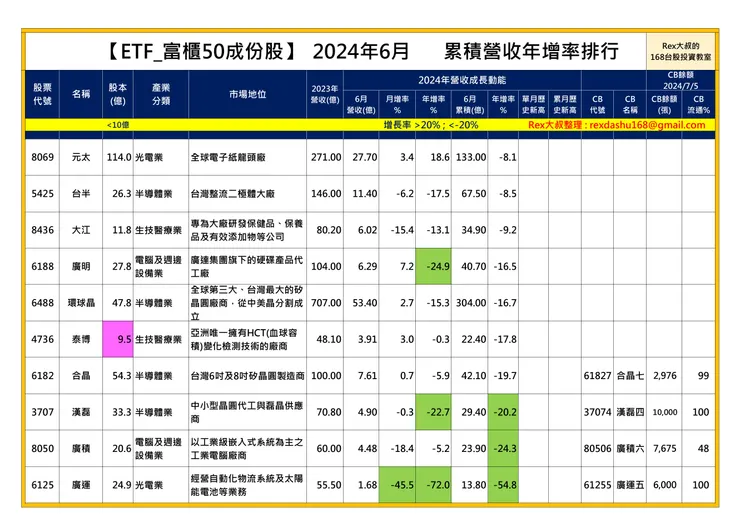
Task: Click the 股本(億) column header
Action: tap(118, 94)
